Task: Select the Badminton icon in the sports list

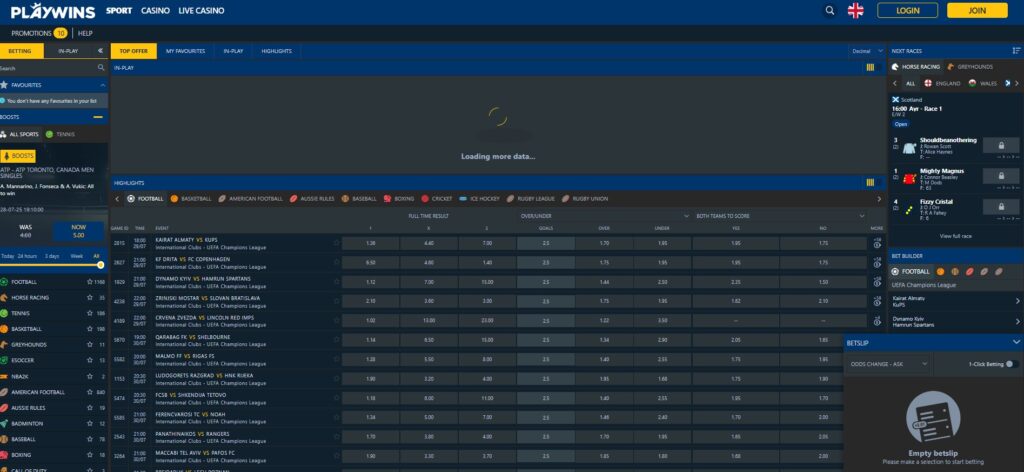Action: pos(4,424)
